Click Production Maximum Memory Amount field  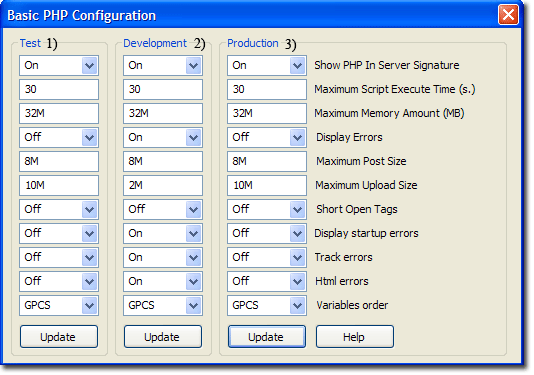[267, 113]
